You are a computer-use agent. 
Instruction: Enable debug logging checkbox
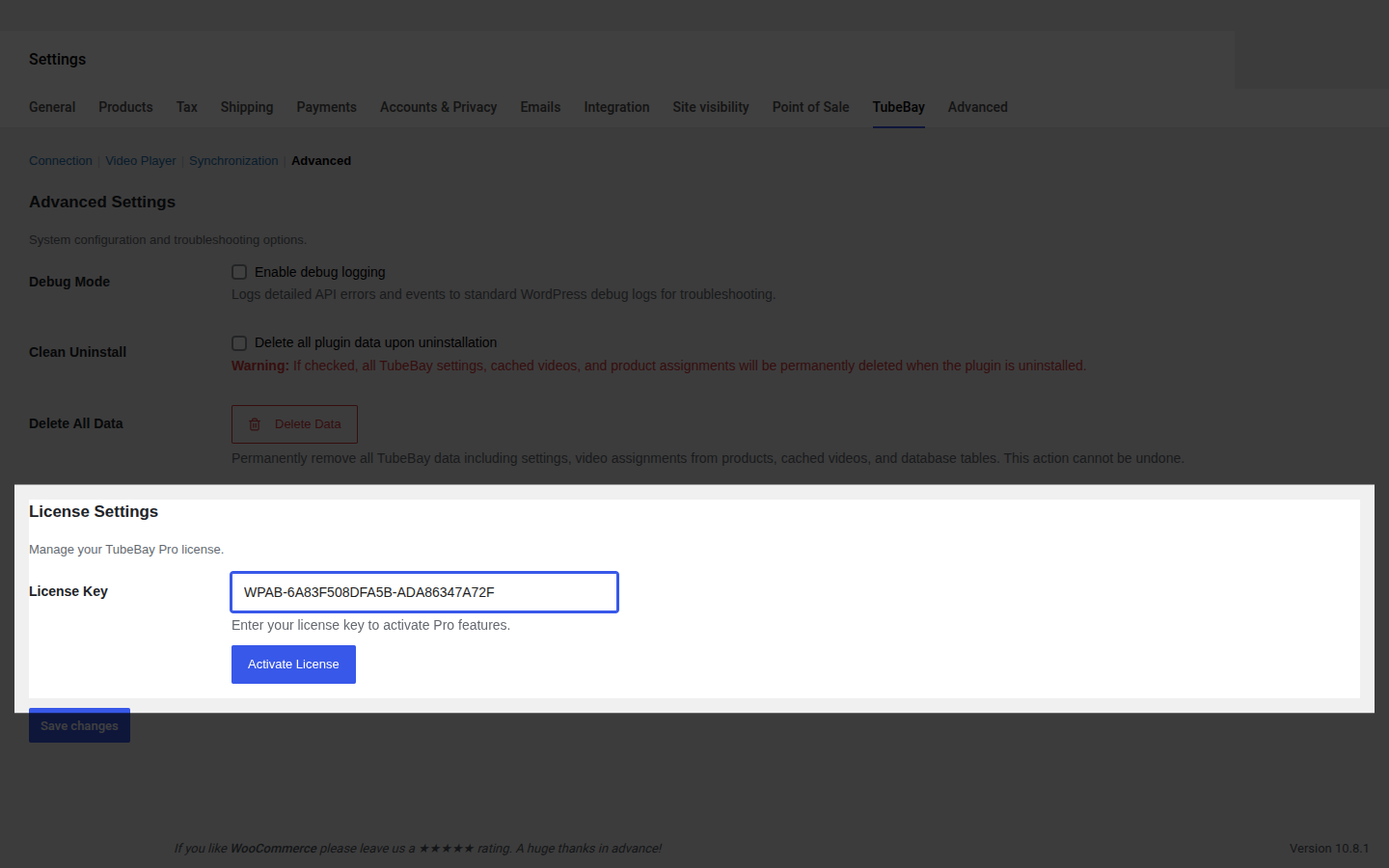[239, 272]
